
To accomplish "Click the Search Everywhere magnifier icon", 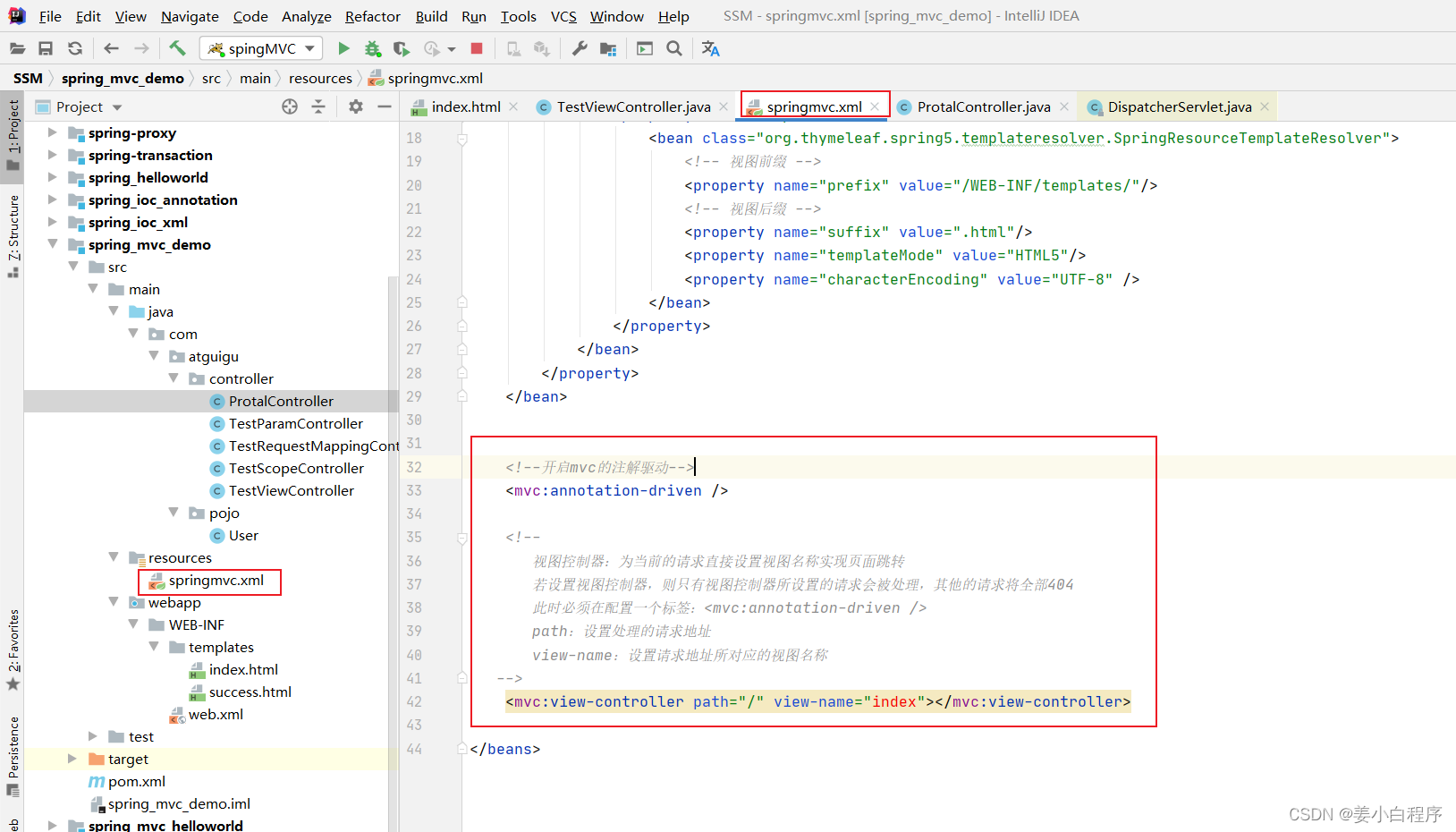I will [674, 48].
